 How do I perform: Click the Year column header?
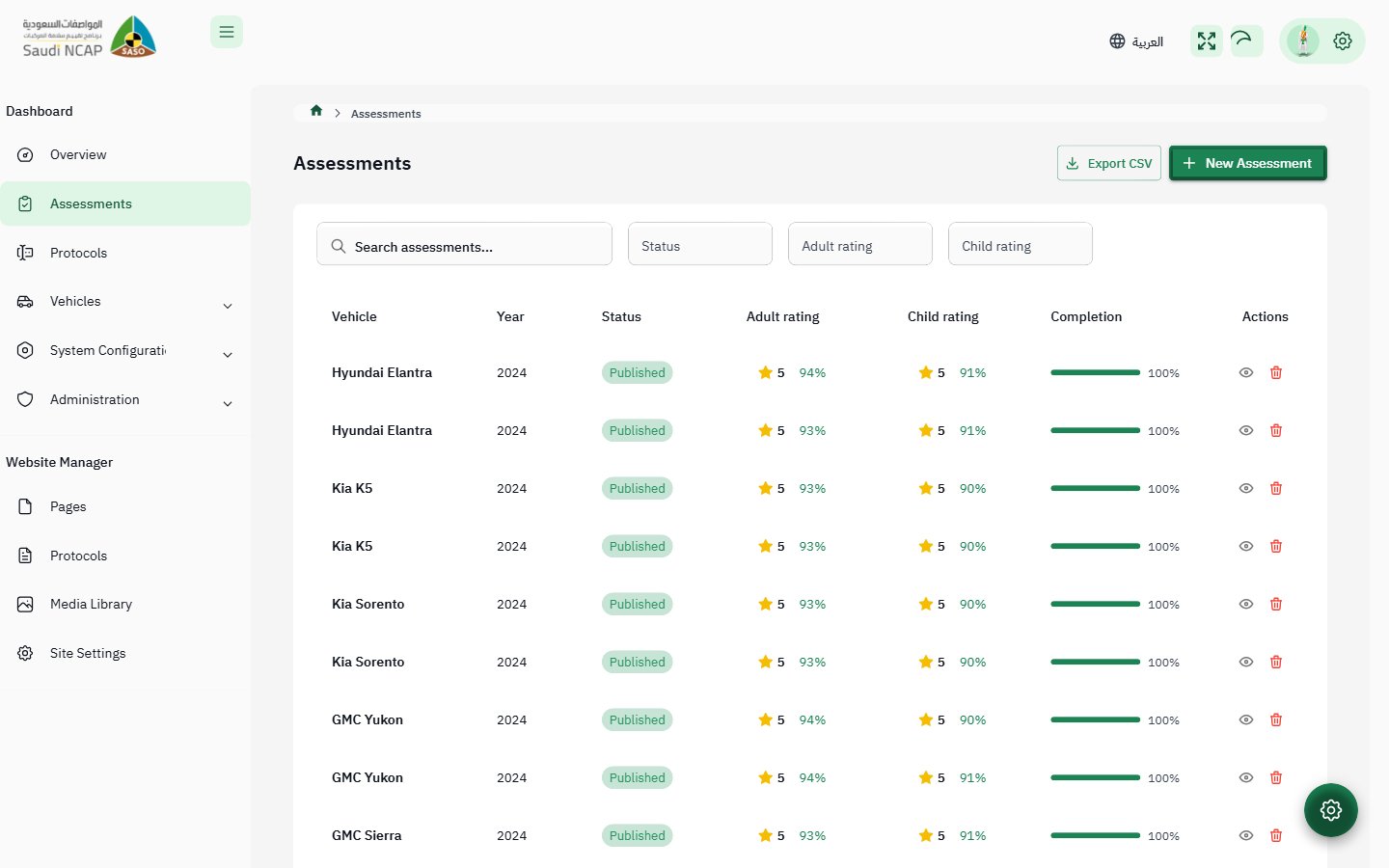[x=510, y=316]
